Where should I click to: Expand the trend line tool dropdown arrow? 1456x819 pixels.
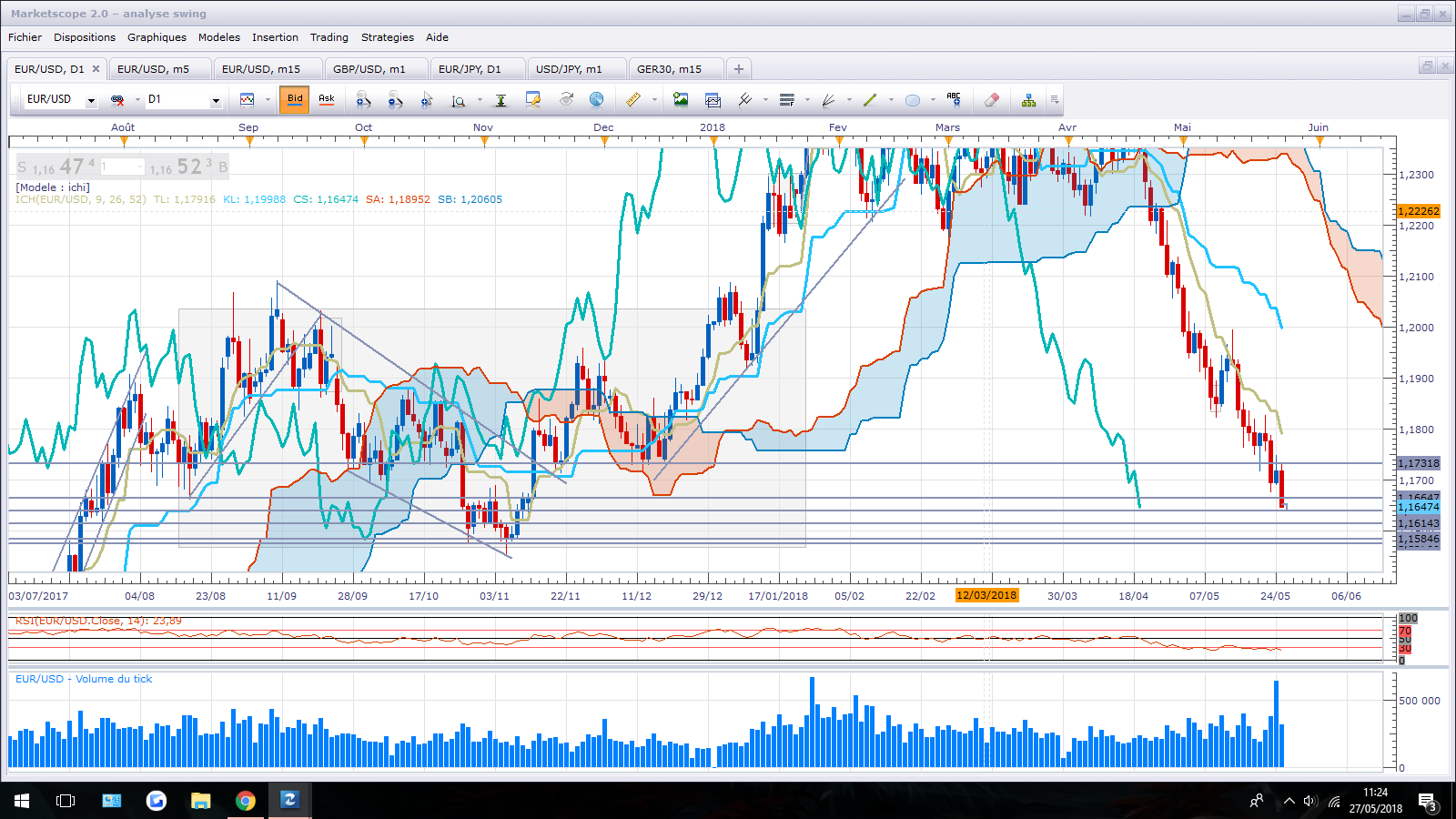(891, 100)
